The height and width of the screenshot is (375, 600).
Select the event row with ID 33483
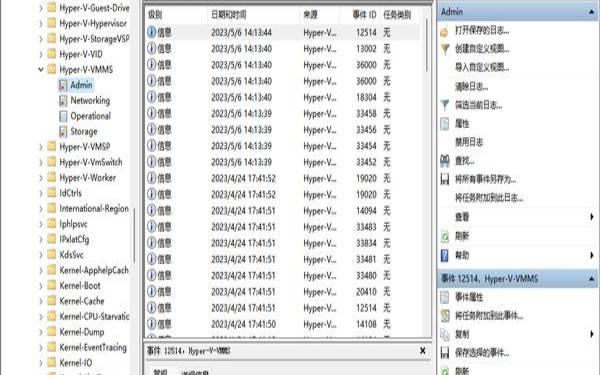(x=282, y=227)
